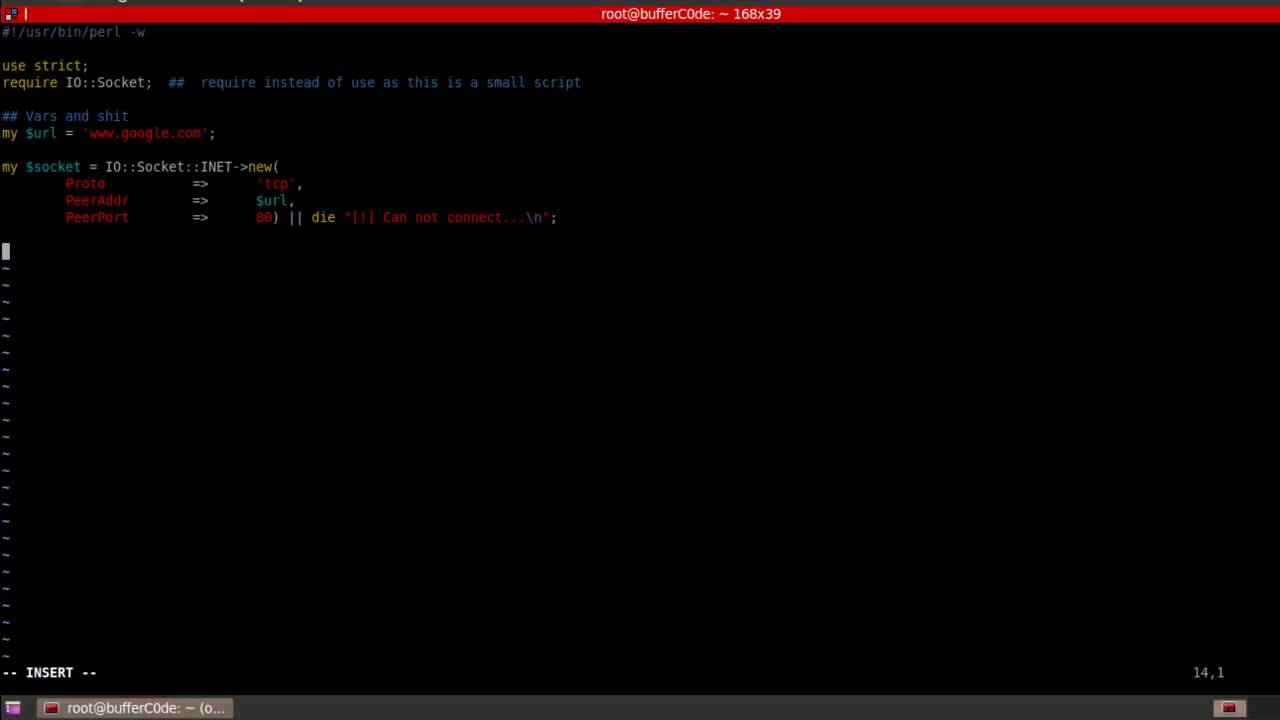
Task: Click the comment 'require instead of use as this is a small script'
Action: pyautogui.click(x=390, y=82)
